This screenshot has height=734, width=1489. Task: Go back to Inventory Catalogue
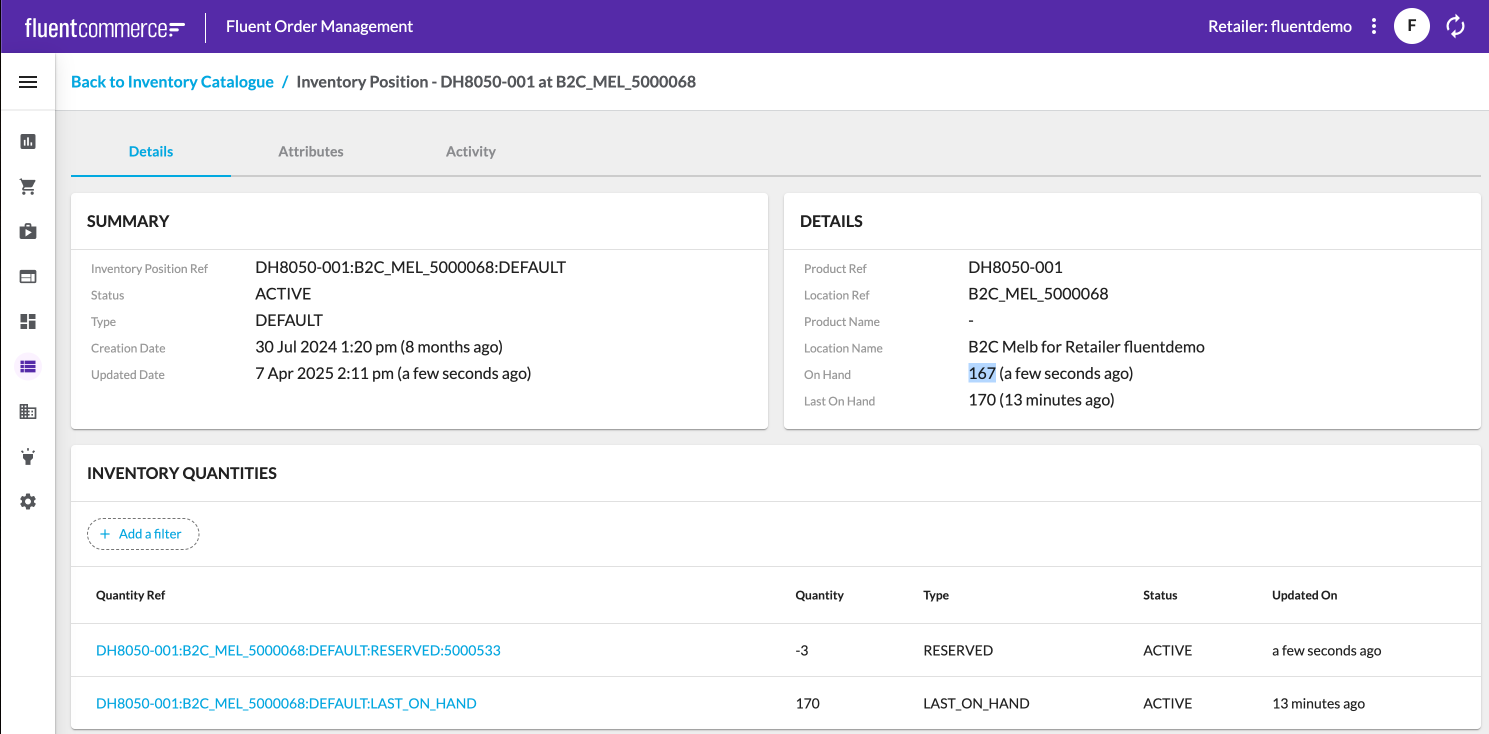coord(172,82)
